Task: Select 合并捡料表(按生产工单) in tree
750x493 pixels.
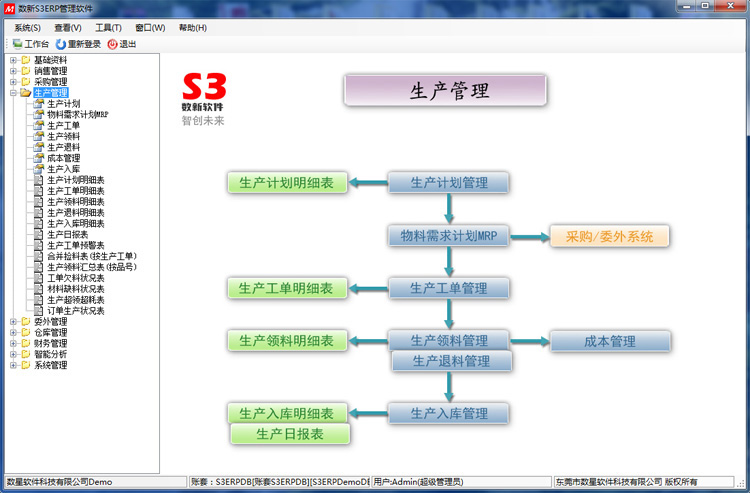Action: [92, 256]
